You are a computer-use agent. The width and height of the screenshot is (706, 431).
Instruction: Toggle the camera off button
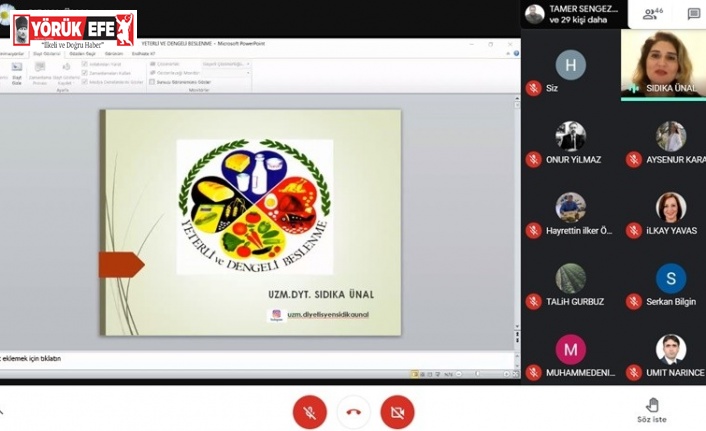tap(397, 411)
